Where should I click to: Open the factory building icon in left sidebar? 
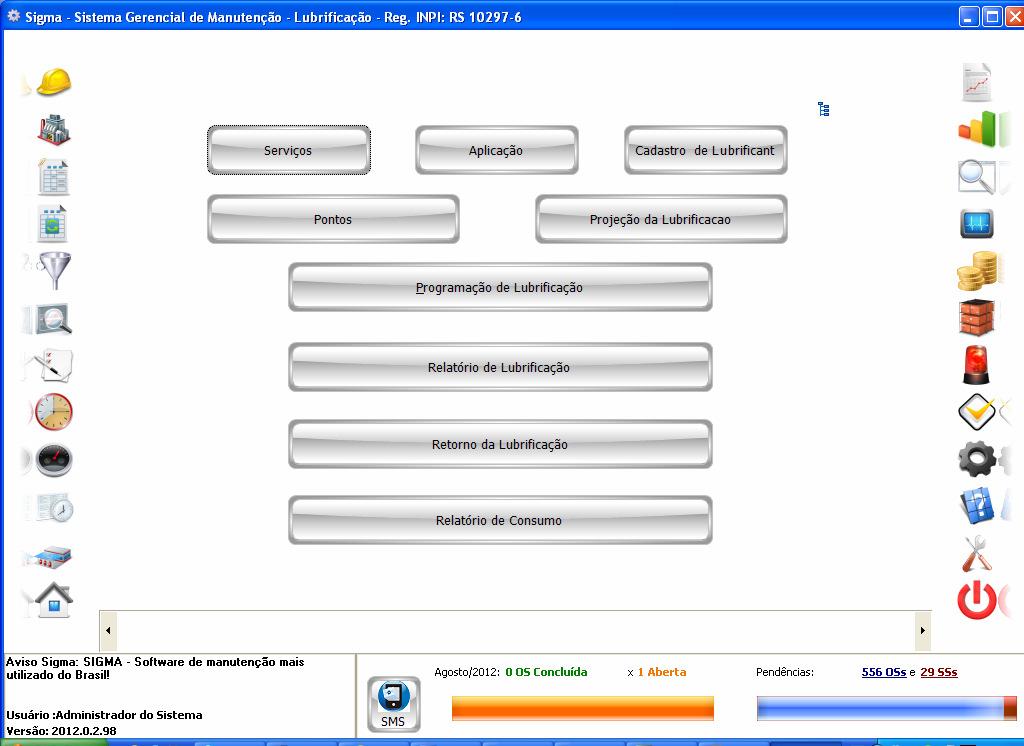[54, 129]
